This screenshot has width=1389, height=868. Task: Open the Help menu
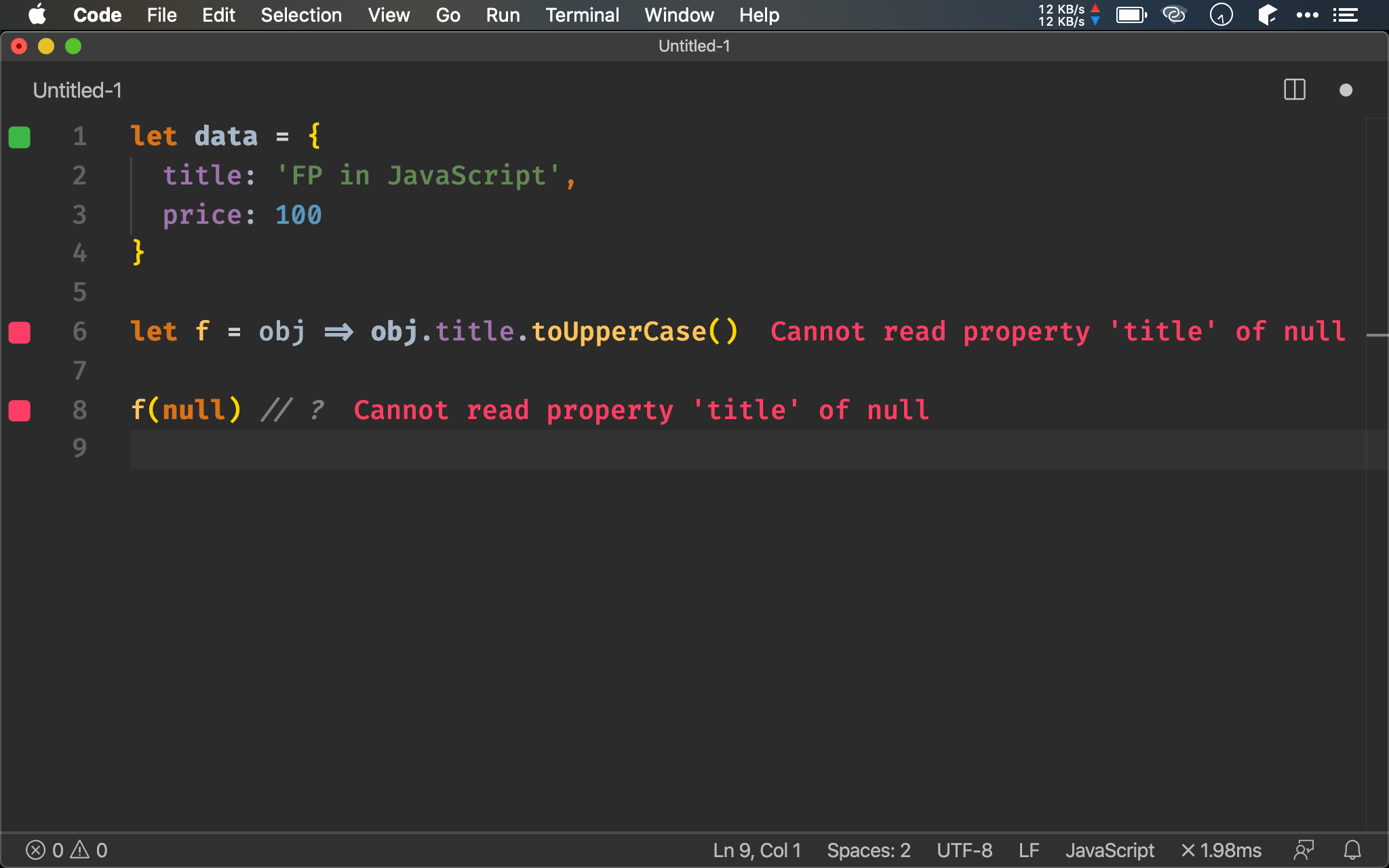click(759, 15)
